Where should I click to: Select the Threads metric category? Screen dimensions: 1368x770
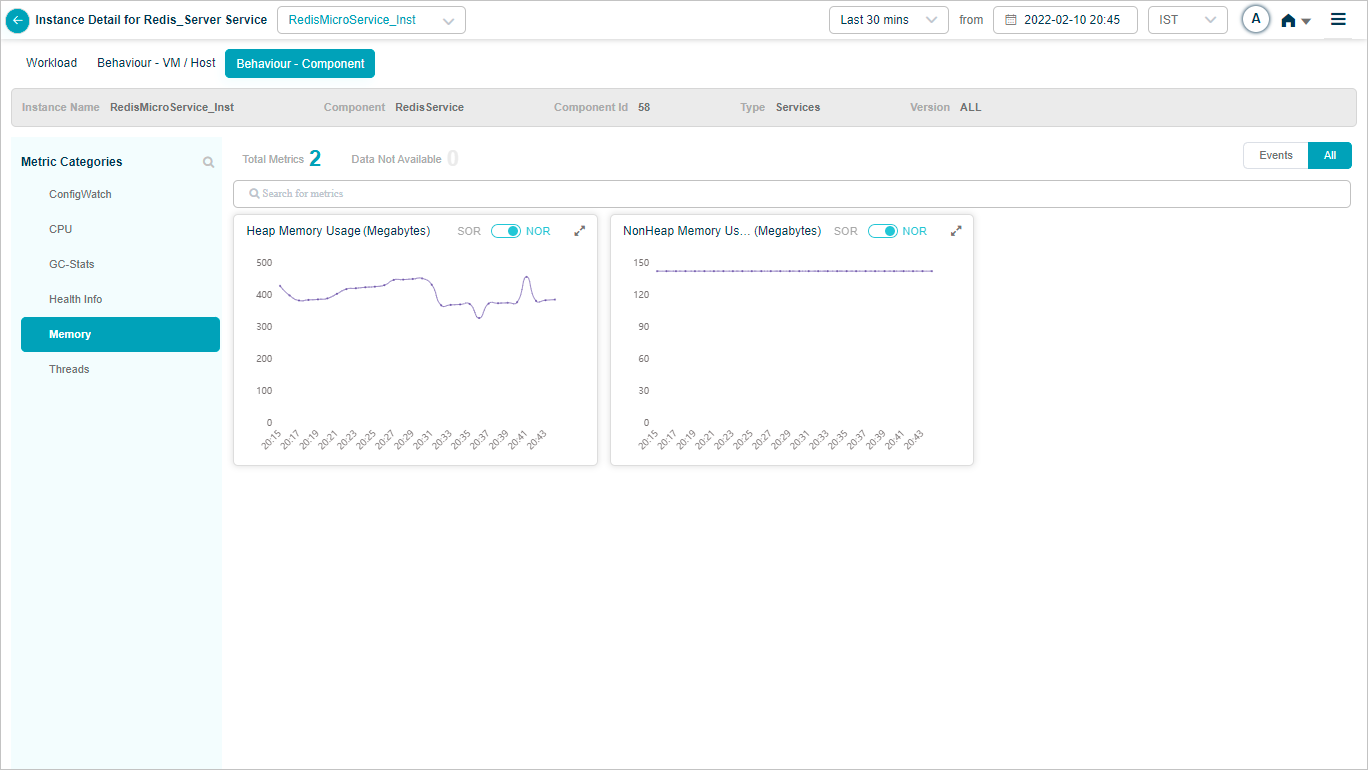[x=69, y=369]
